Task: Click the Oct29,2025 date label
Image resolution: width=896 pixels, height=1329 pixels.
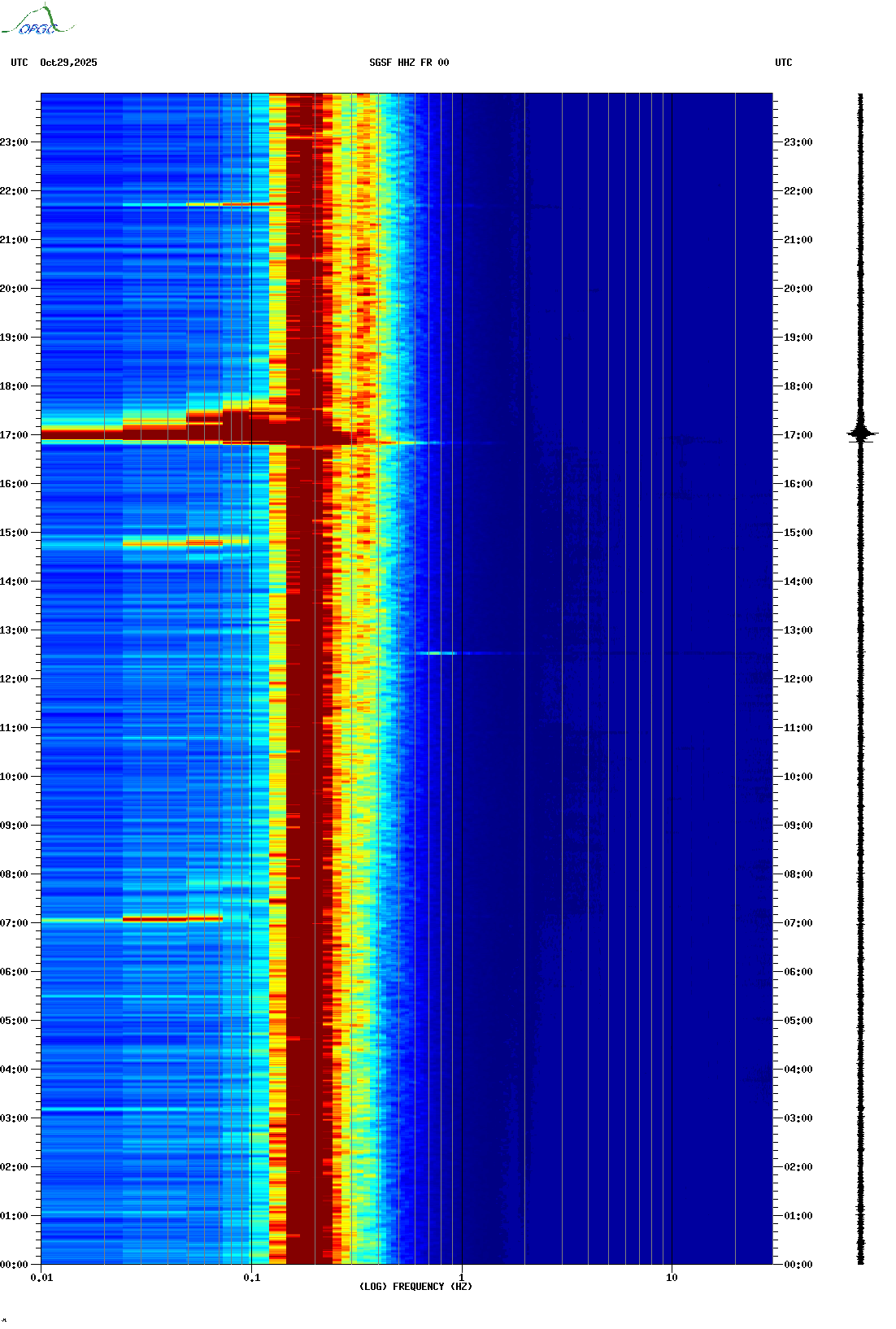Action: (x=68, y=63)
